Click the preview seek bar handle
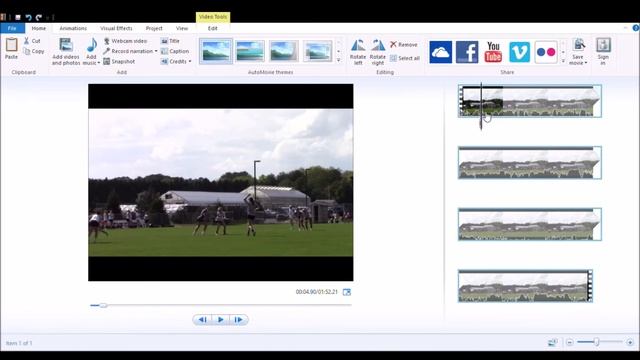Screen dimensions: 640x360 (103, 305)
